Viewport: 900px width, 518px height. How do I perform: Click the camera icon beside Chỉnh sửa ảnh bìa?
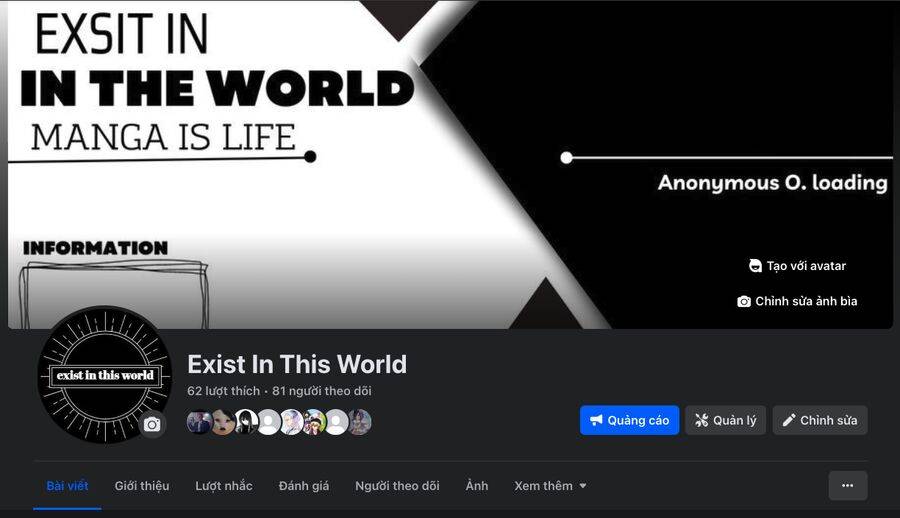(744, 301)
